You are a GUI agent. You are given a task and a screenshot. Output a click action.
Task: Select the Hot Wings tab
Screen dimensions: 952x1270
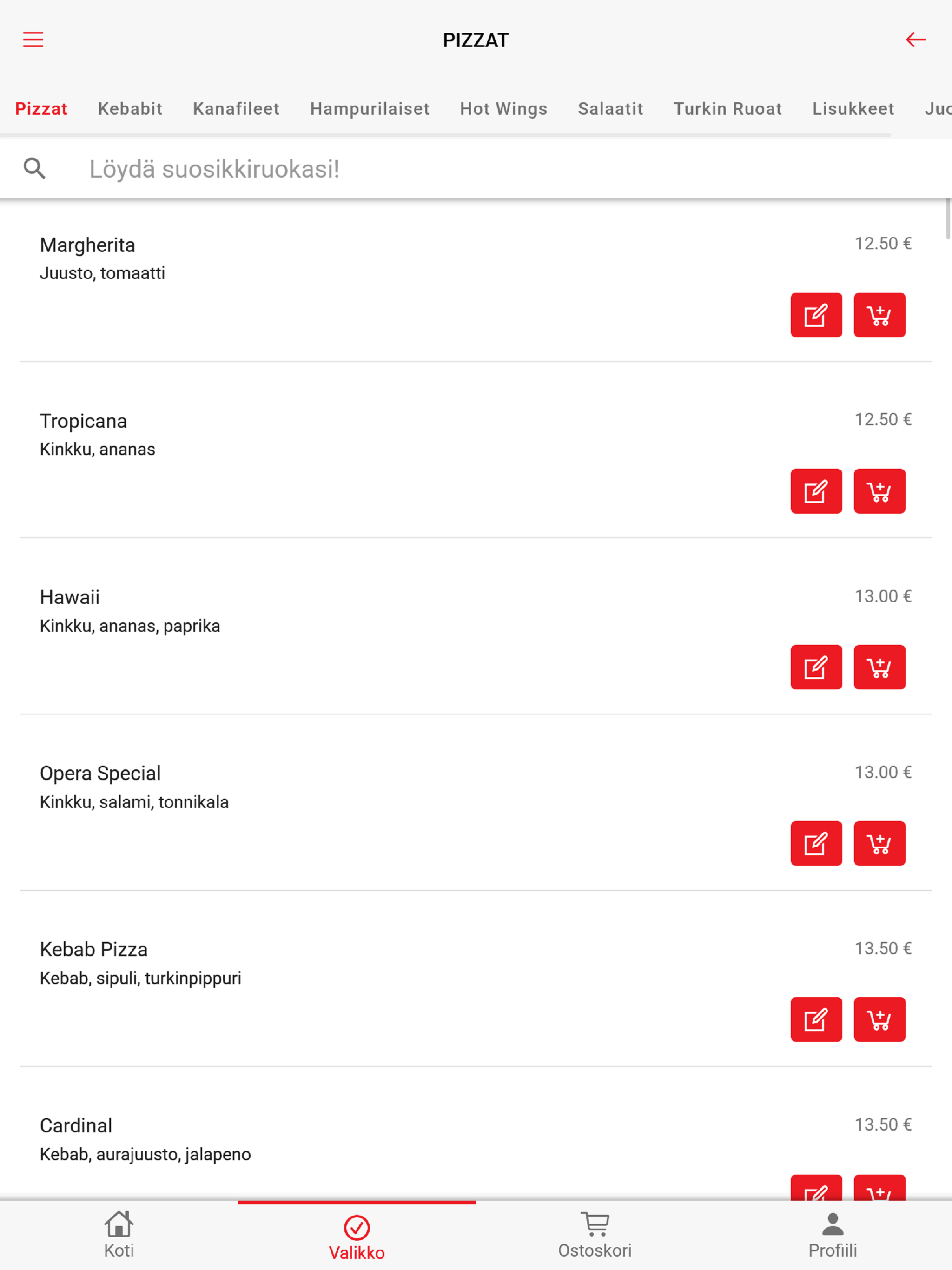(x=503, y=108)
